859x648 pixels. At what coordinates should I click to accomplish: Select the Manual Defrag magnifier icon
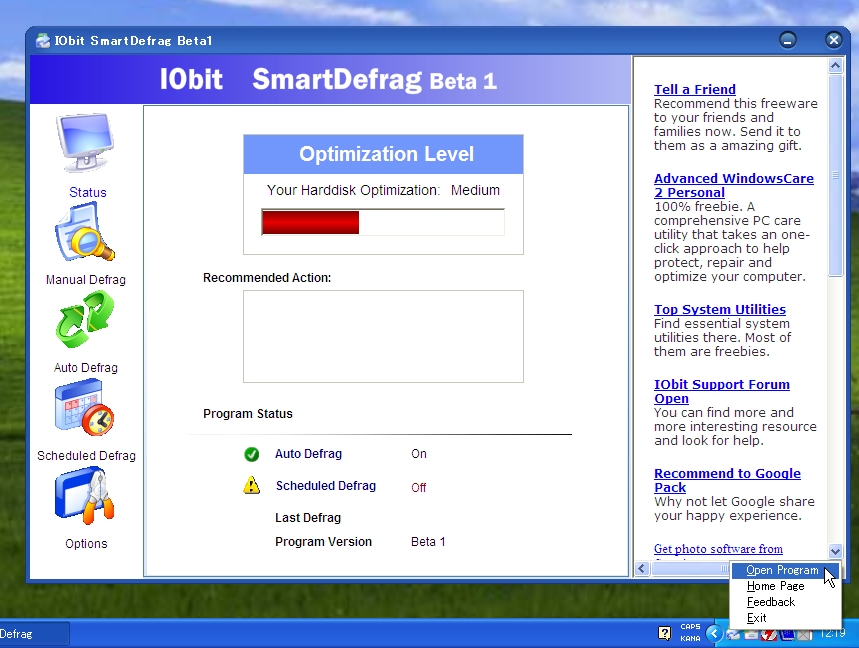[x=85, y=232]
